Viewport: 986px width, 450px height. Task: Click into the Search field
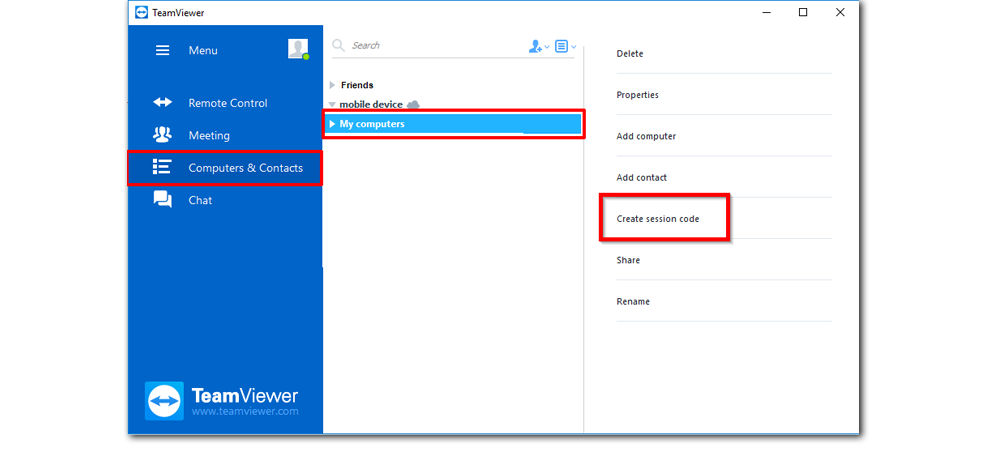coord(434,46)
